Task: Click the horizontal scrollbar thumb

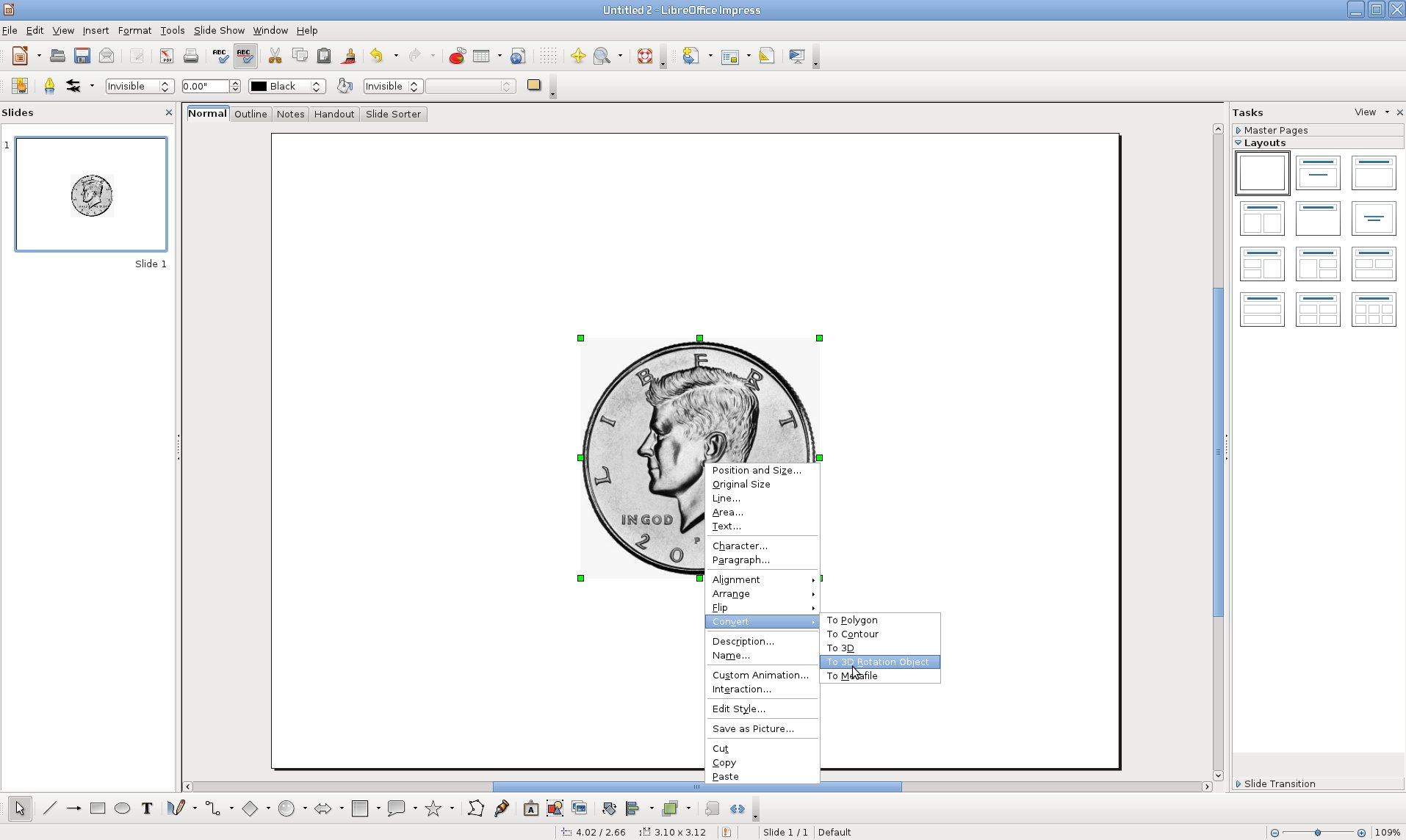Action: [x=697, y=786]
